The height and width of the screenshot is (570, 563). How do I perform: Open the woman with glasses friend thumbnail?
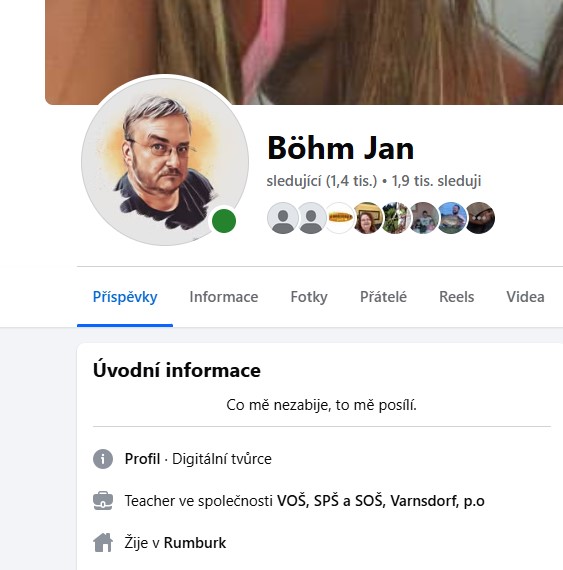point(367,218)
